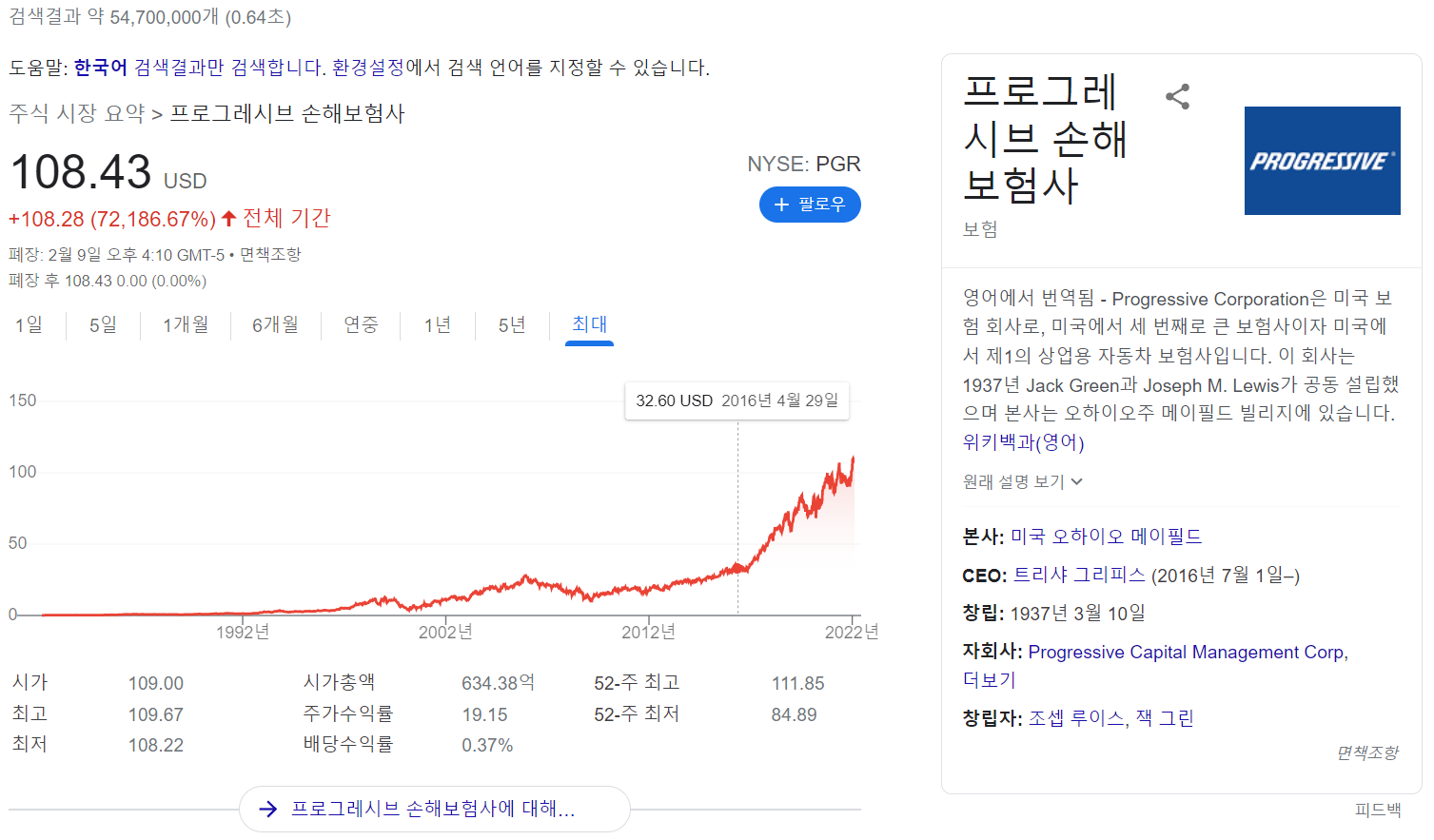Viewport: 1434px width, 840px height.
Task: Click the 피드백 feedback link
Action: pos(1377,811)
